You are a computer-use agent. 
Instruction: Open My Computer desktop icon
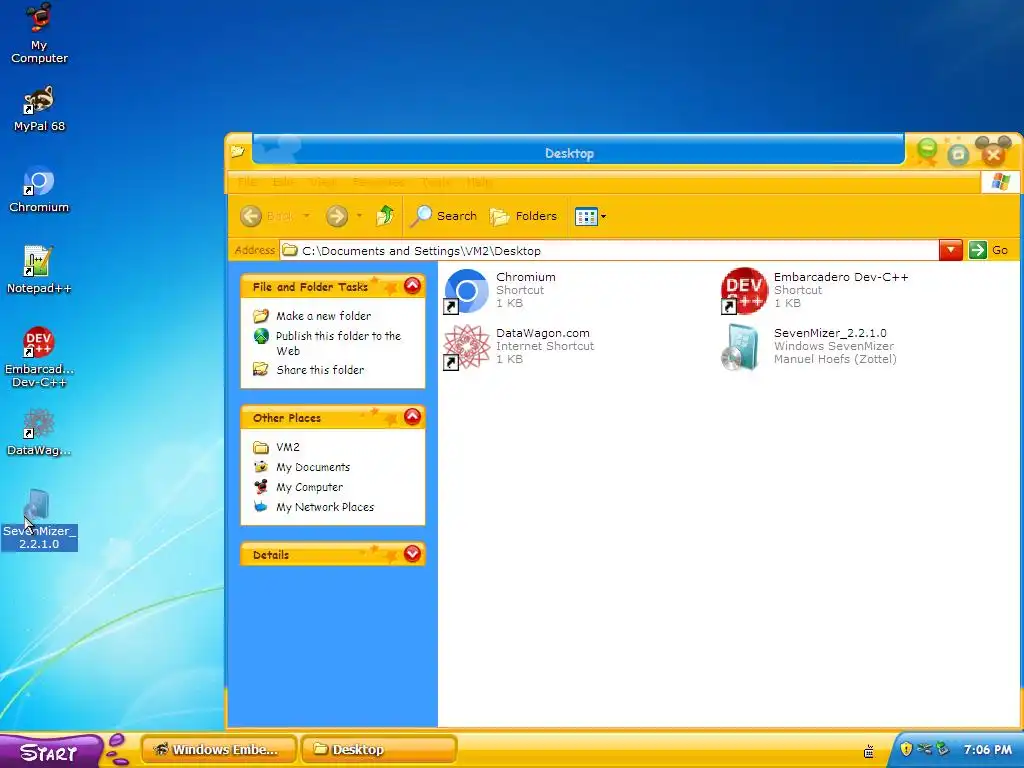[39, 33]
